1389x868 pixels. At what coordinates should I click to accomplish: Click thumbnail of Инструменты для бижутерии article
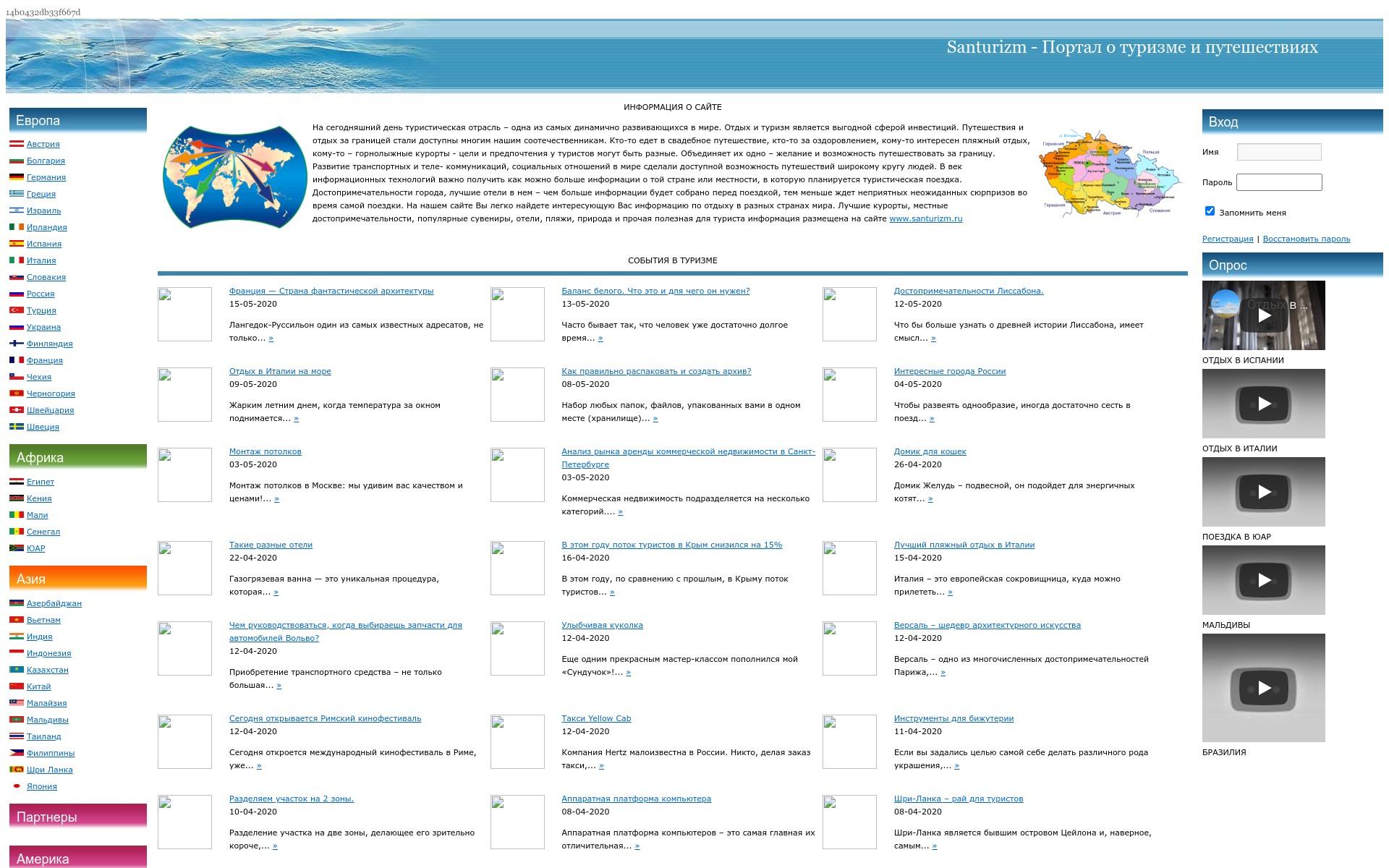[849, 741]
